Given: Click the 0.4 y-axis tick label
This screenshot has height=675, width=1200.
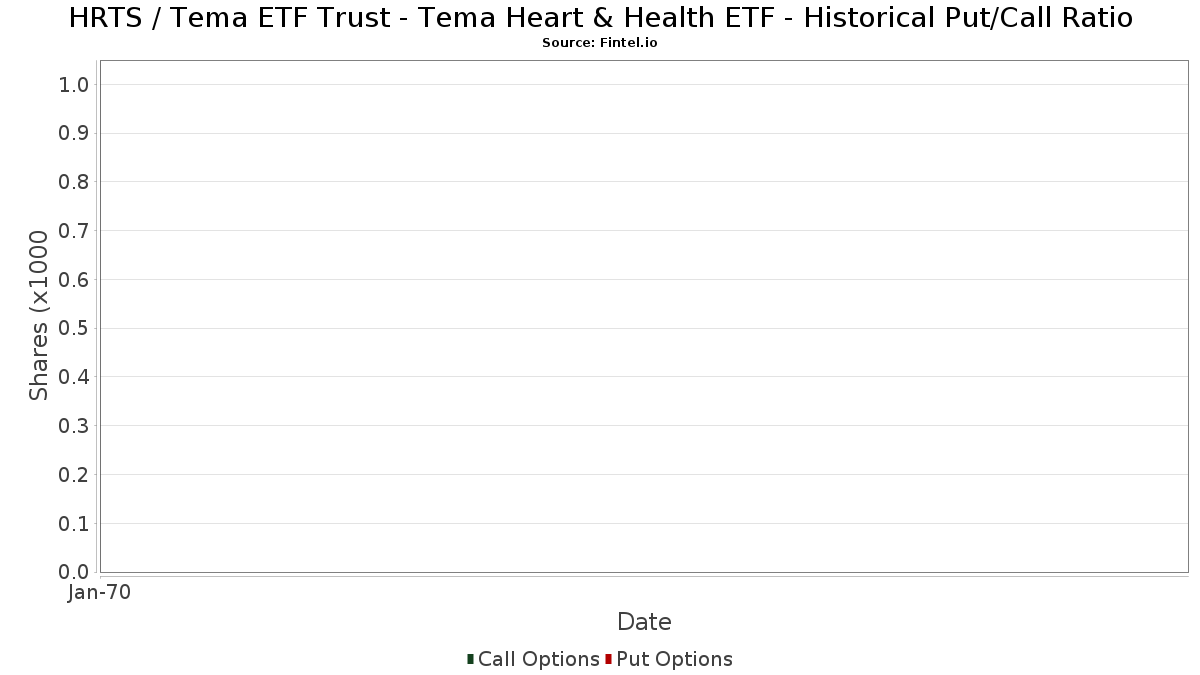Looking at the screenshot, I should point(75,377).
